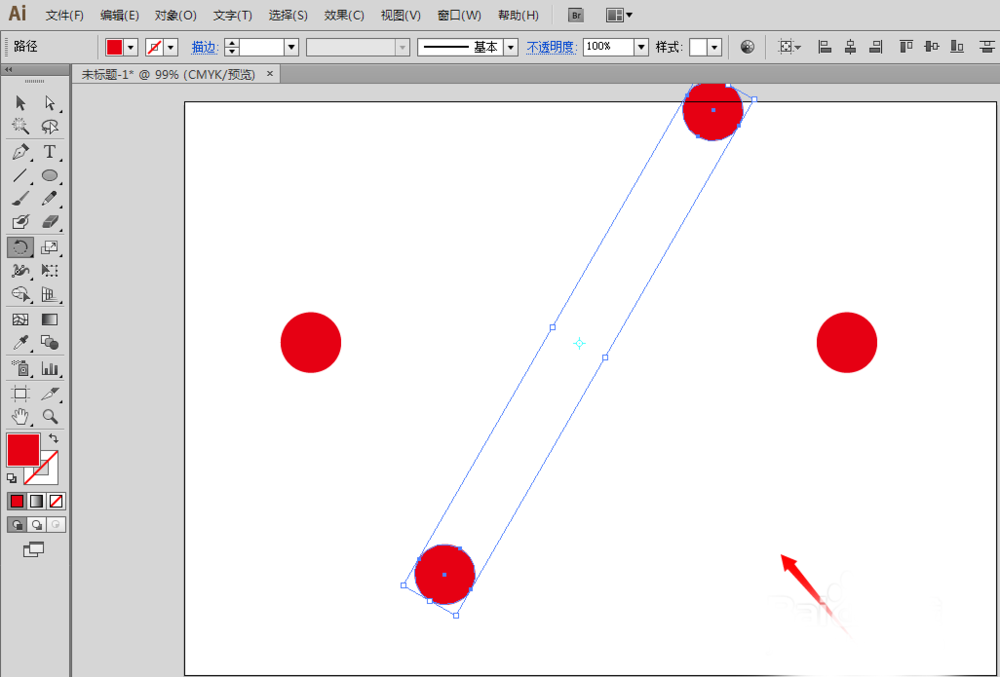
Task: Select the Zoom magnifier tool
Action: (x=50, y=417)
